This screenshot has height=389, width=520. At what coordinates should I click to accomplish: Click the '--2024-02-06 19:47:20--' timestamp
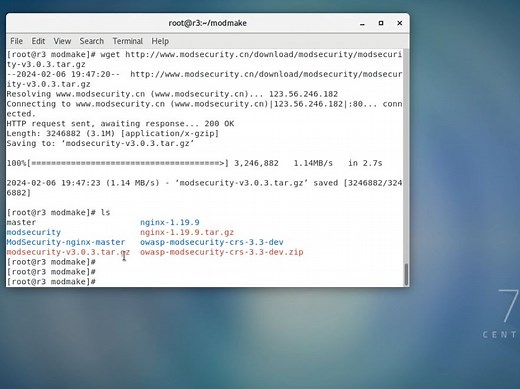(x=63, y=74)
